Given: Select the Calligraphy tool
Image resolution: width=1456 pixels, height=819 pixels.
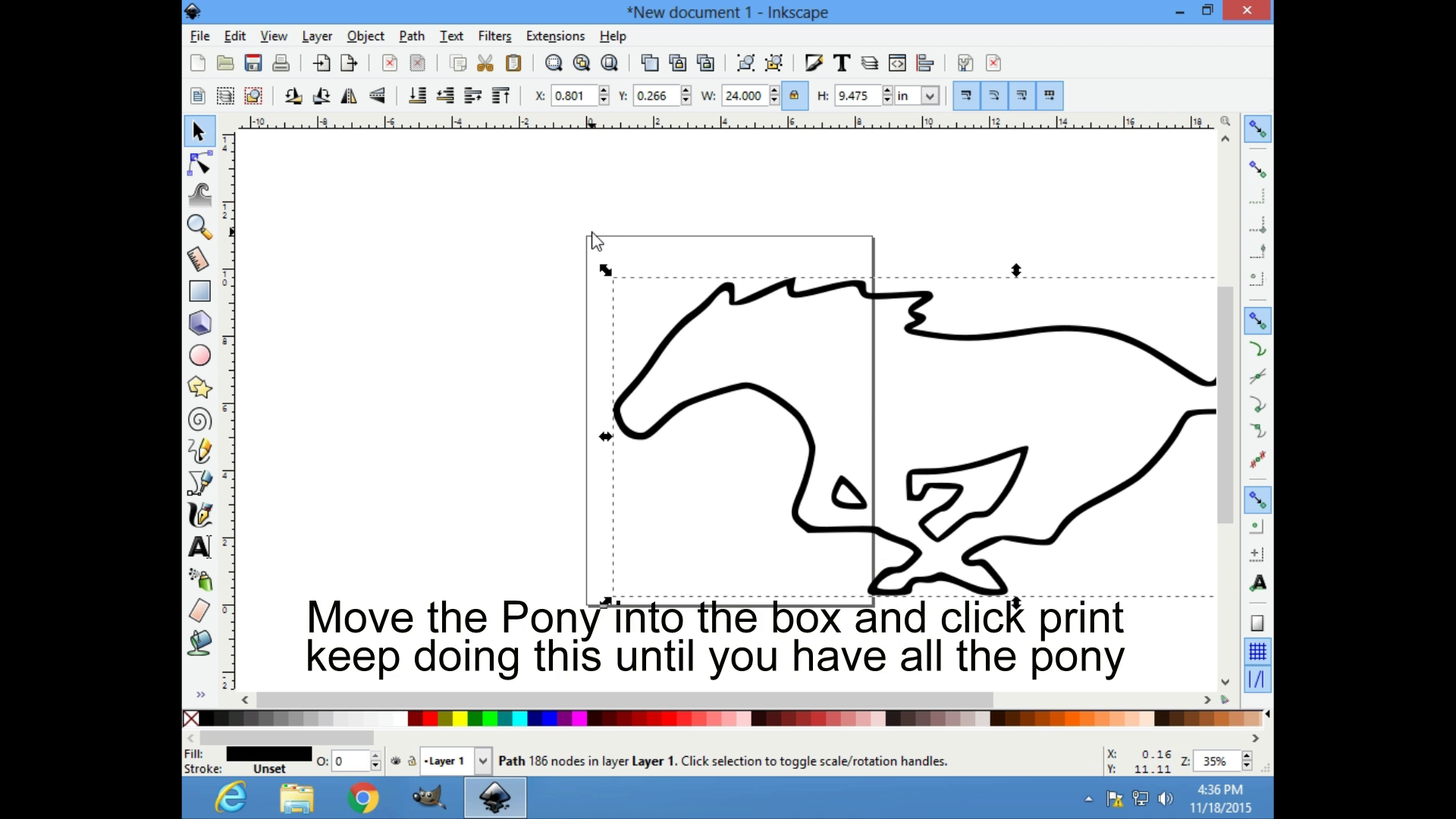Looking at the screenshot, I should pos(199,515).
